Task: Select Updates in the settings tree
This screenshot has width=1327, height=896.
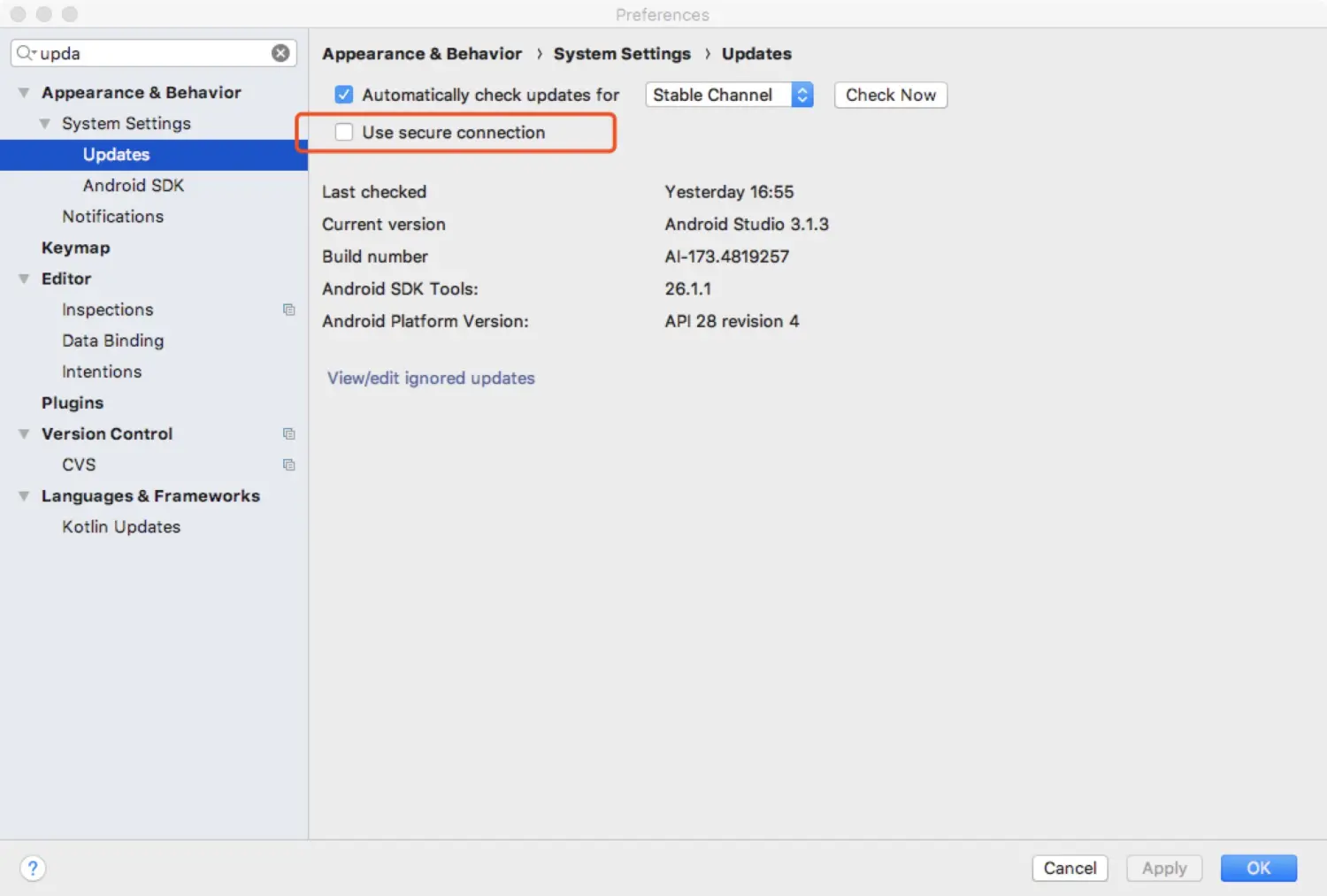Action: pyautogui.click(x=154, y=155)
